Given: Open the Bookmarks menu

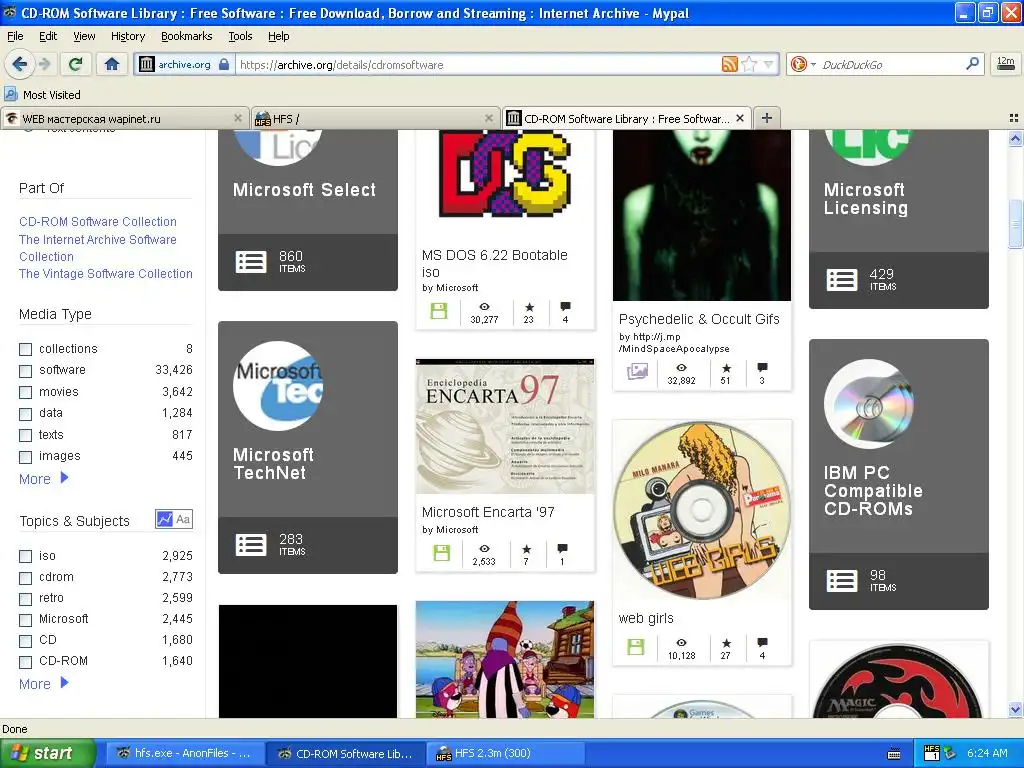Looking at the screenshot, I should [187, 36].
